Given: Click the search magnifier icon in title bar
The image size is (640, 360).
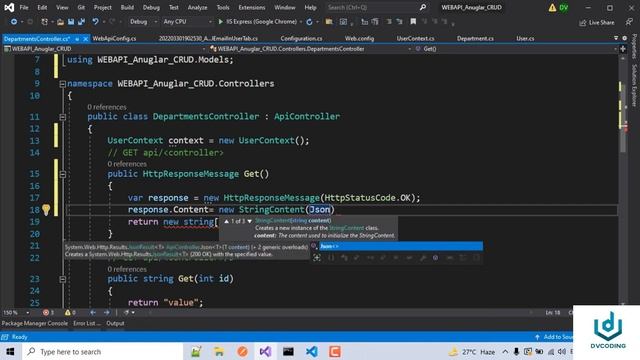Looking at the screenshot, I should coord(423,7).
